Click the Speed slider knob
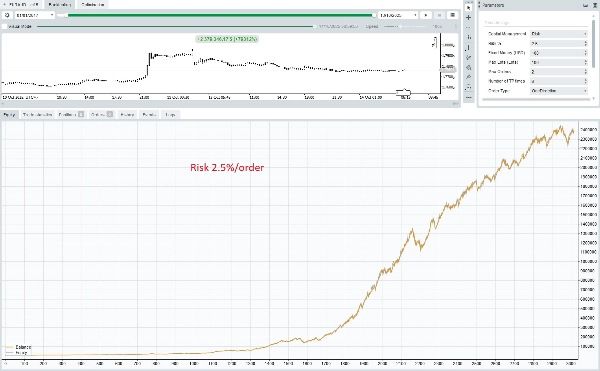Image resolution: width=600 pixels, height=371 pixels. point(400,26)
